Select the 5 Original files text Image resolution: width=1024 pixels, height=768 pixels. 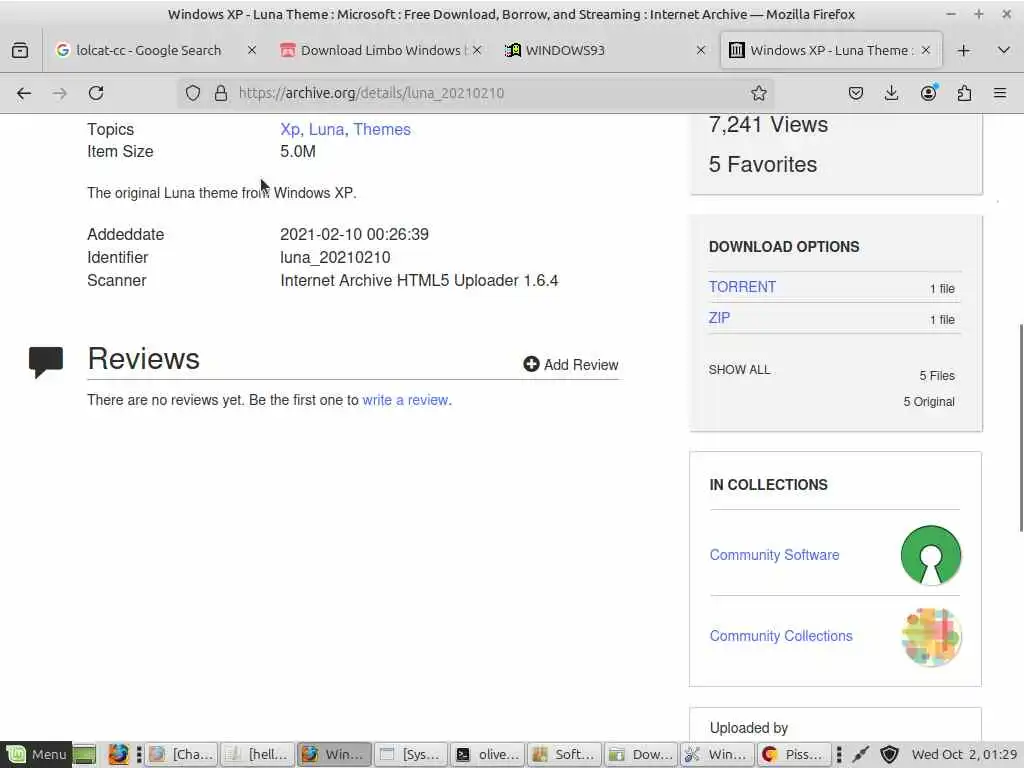coord(929,402)
